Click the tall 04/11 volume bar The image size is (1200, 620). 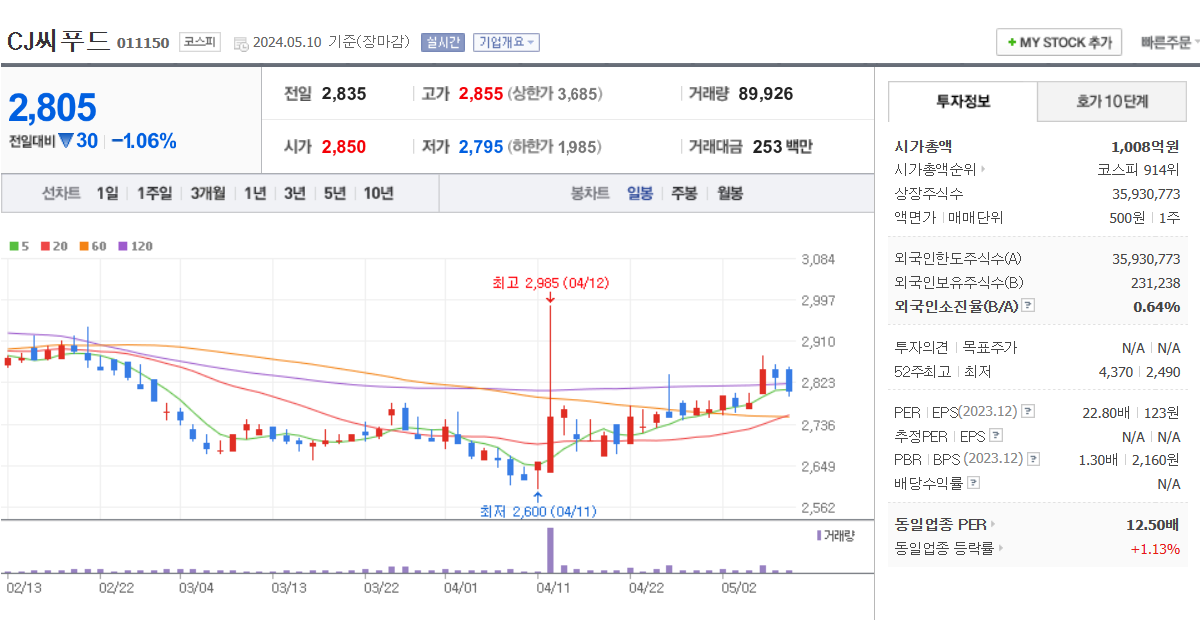click(550, 550)
